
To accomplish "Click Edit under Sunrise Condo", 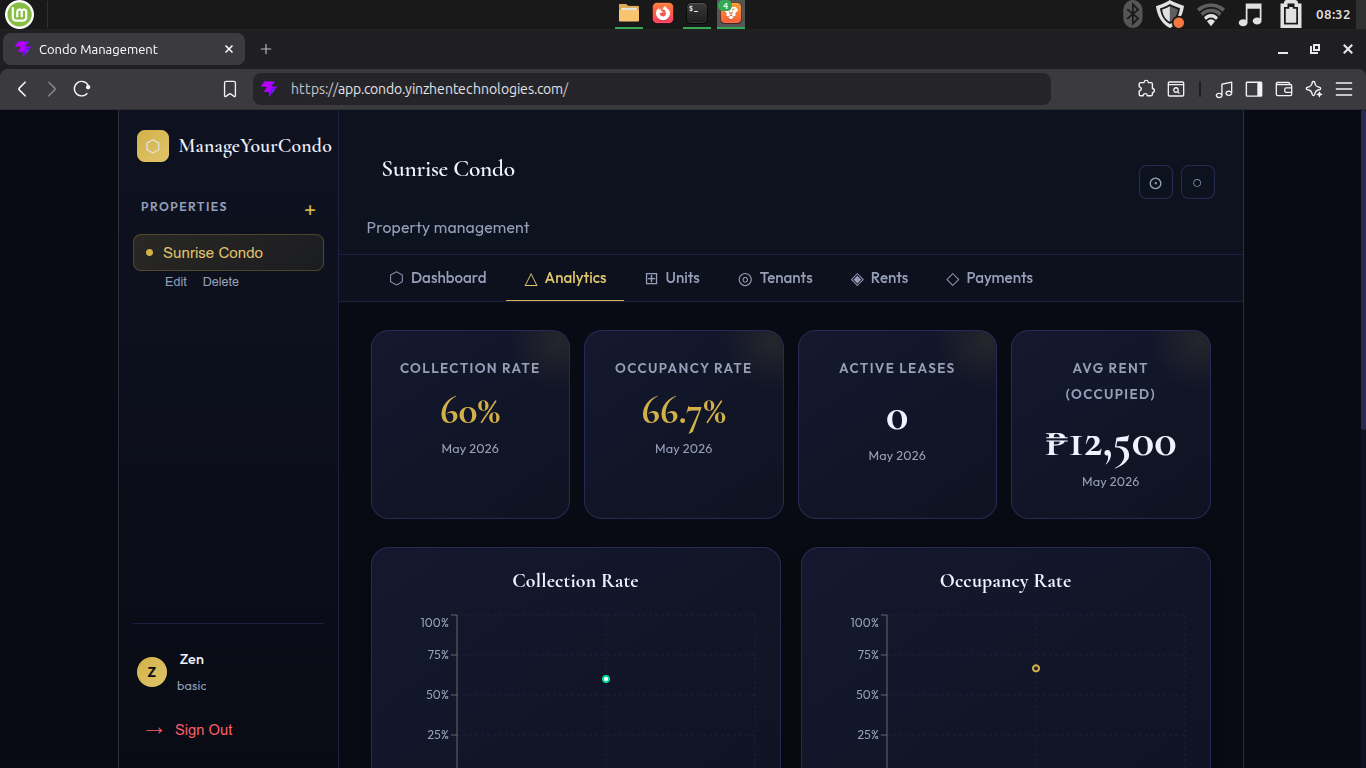I will pos(176,282).
